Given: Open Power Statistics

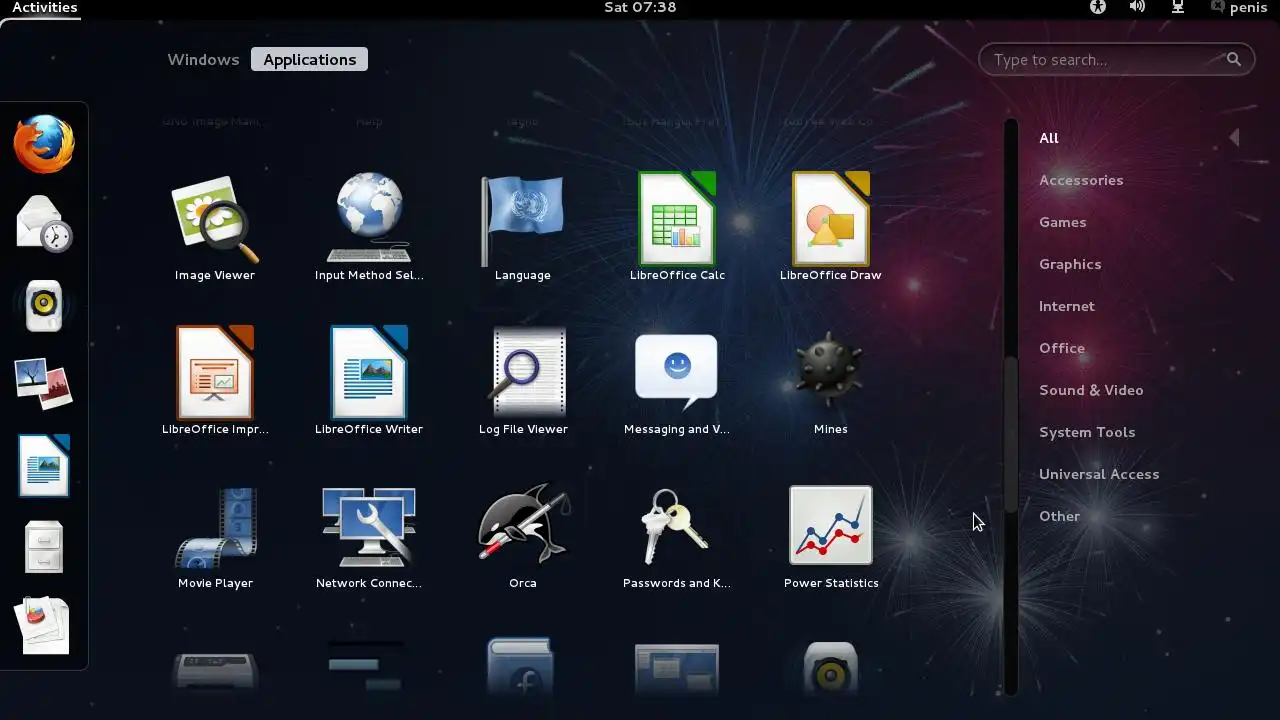Looking at the screenshot, I should pyautogui.click(x=831, y=536).
